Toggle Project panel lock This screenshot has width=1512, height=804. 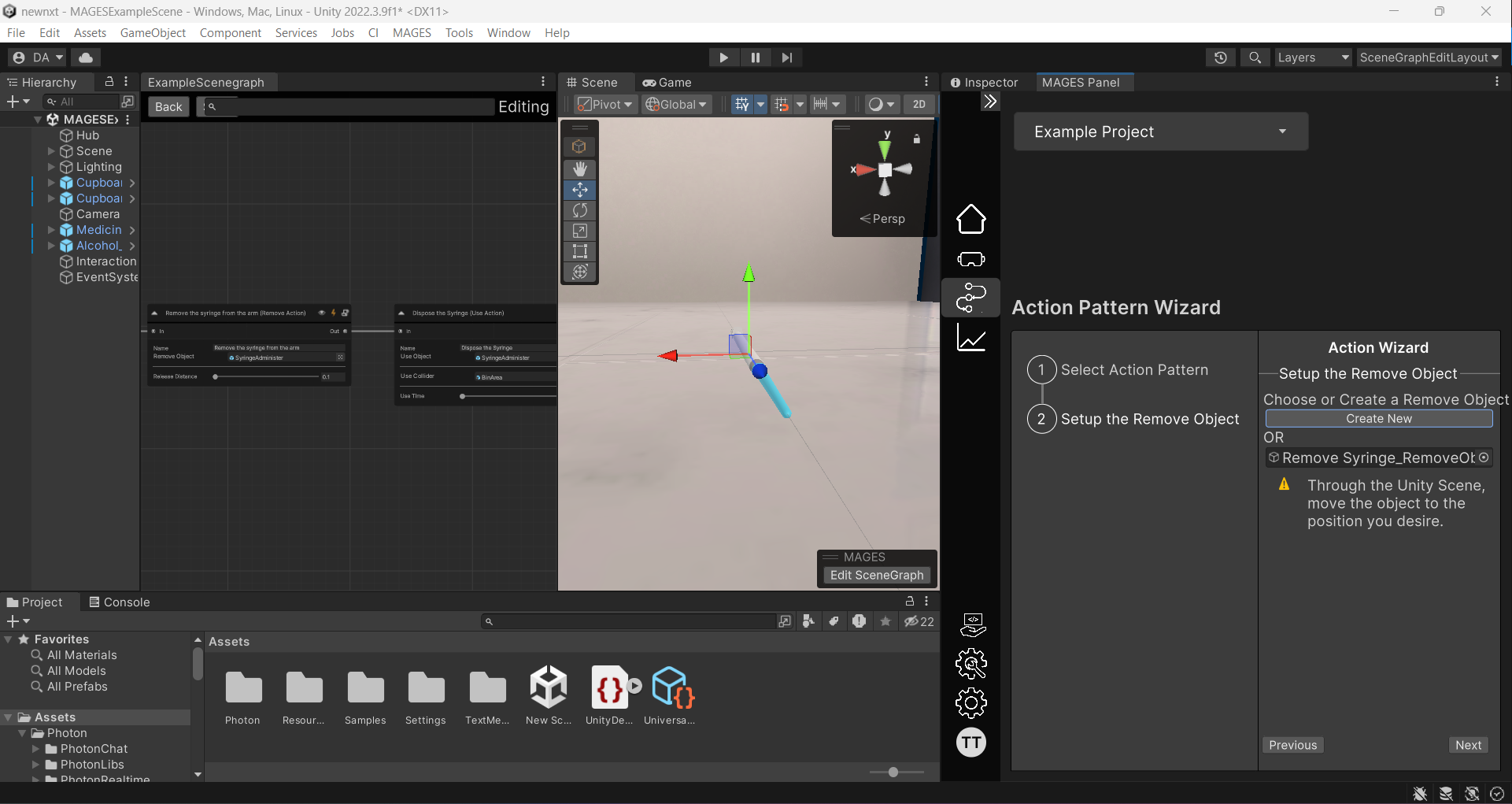[910, 601]
